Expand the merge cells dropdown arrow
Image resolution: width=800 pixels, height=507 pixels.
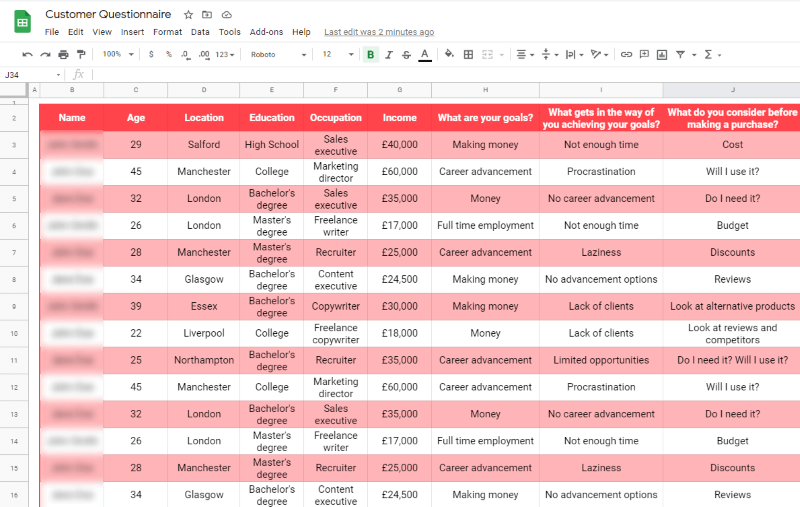(502, 55)
